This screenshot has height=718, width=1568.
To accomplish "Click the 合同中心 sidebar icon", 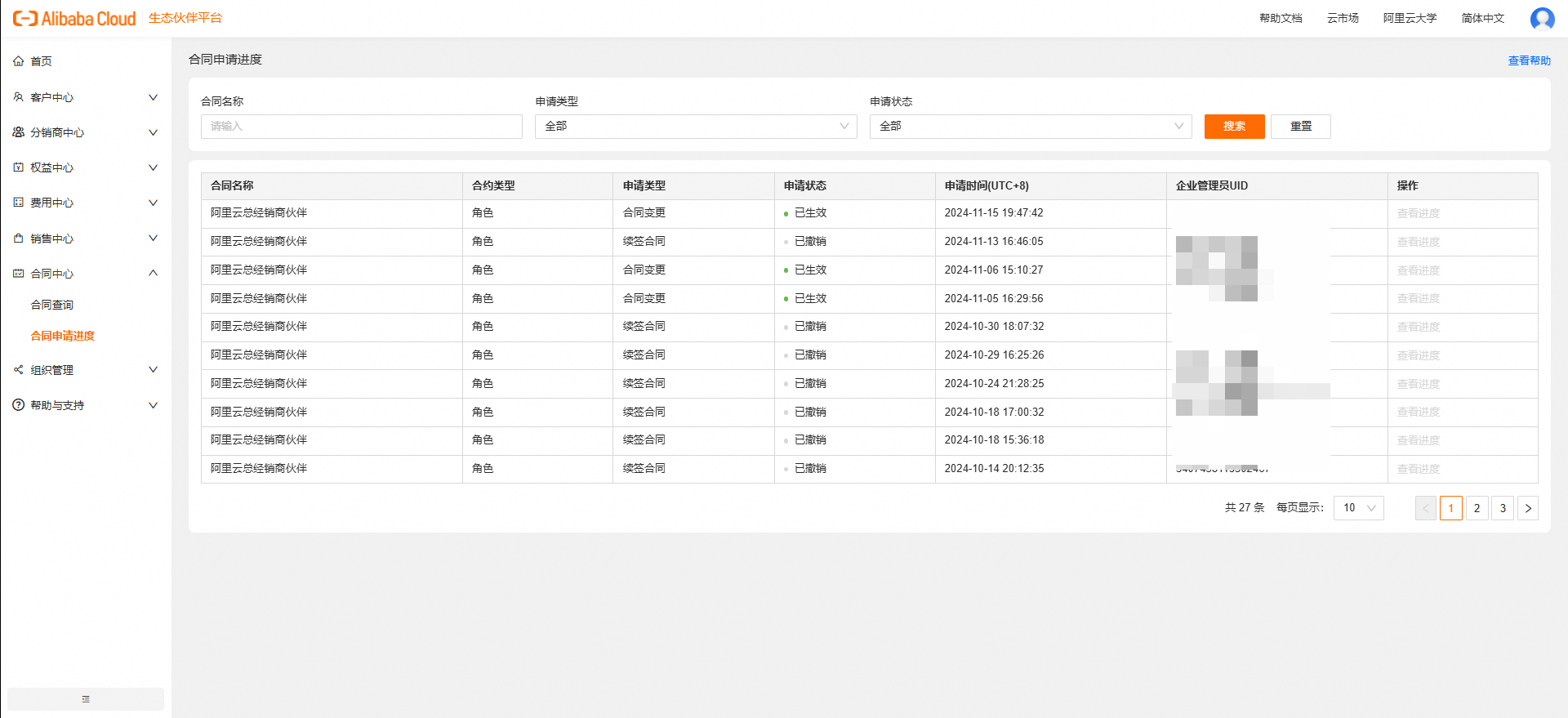I will coord(19,274).
